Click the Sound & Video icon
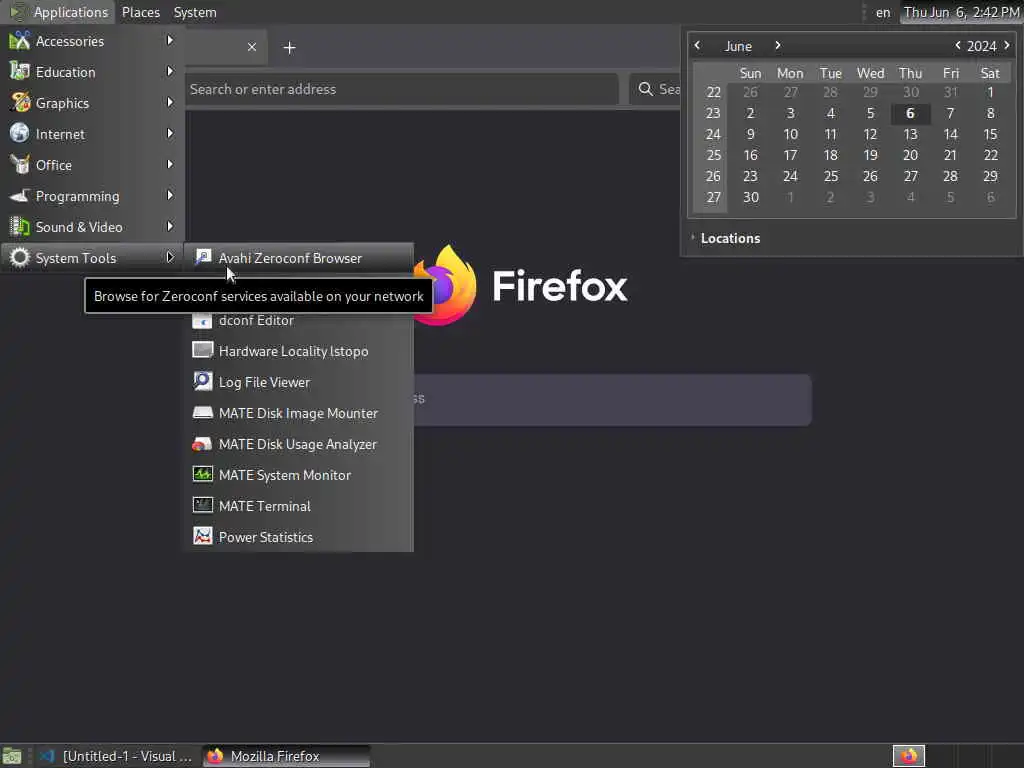 tap(20, 227)
